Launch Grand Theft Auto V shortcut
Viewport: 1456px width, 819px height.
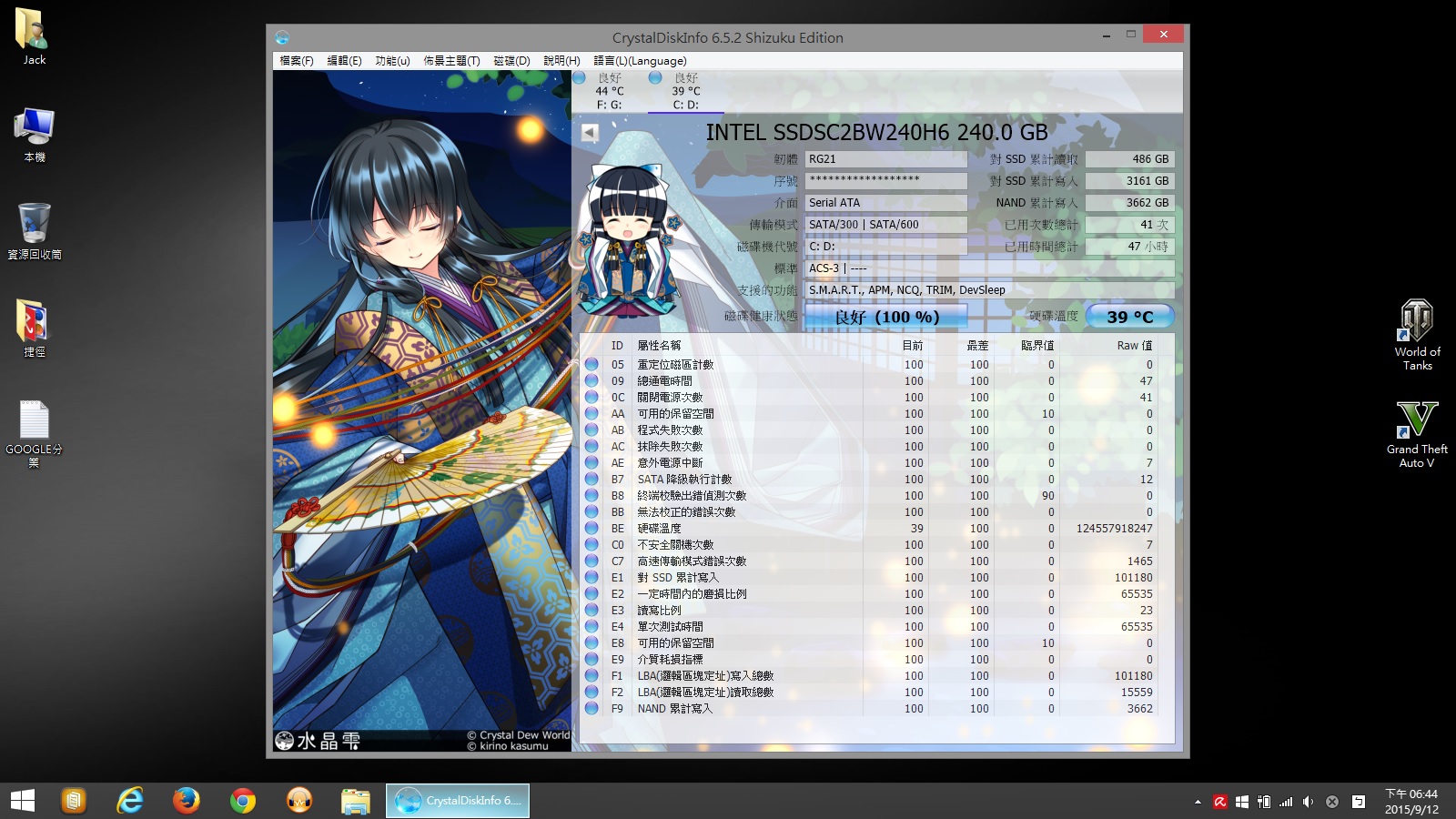1417,435
